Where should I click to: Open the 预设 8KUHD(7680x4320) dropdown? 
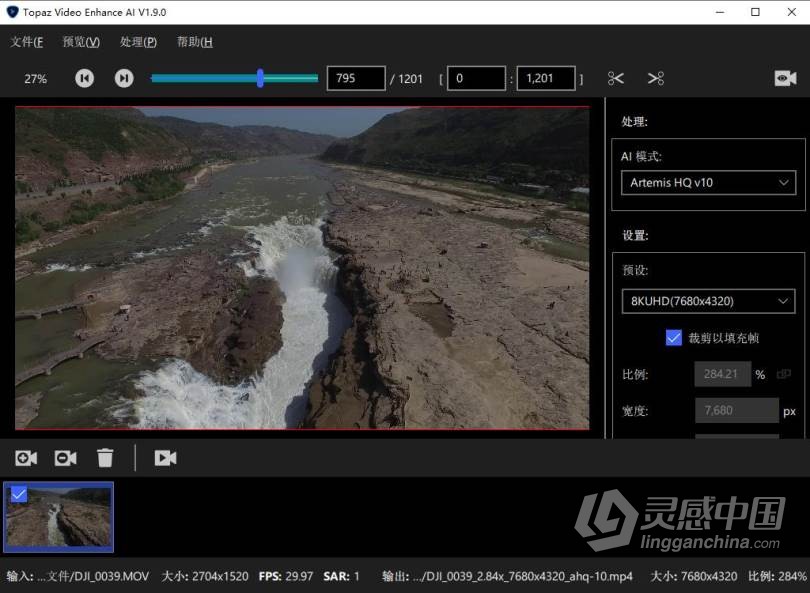pyautogui.click(x=708, y=301)
